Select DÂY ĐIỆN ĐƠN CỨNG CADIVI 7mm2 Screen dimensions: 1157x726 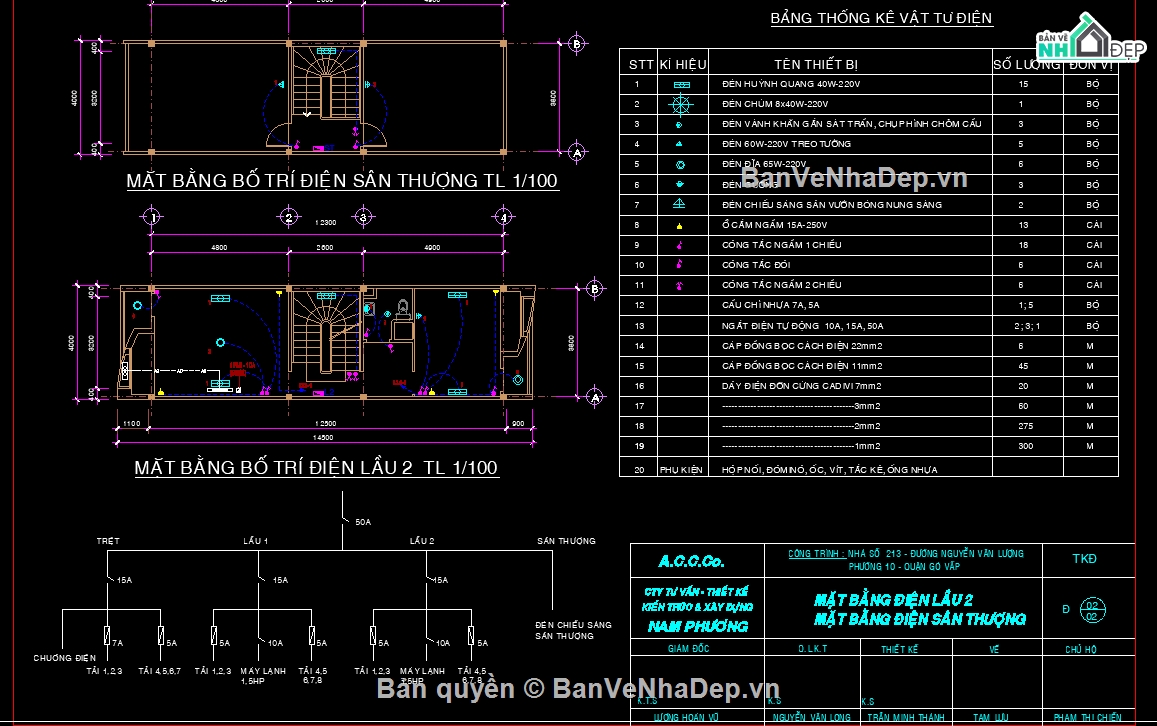tap(801, 386)
